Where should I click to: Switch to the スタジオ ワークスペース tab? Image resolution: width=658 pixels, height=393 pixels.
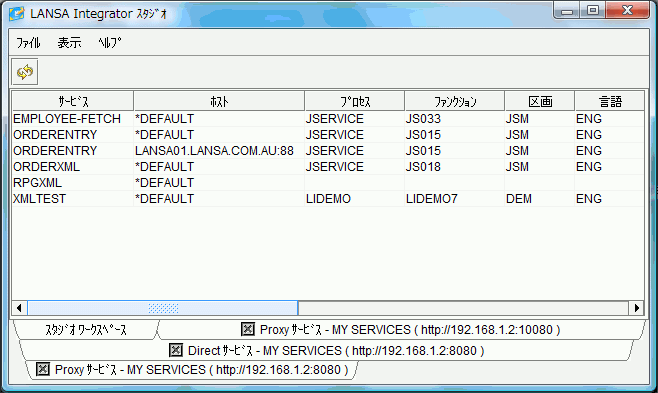[86, 330]
